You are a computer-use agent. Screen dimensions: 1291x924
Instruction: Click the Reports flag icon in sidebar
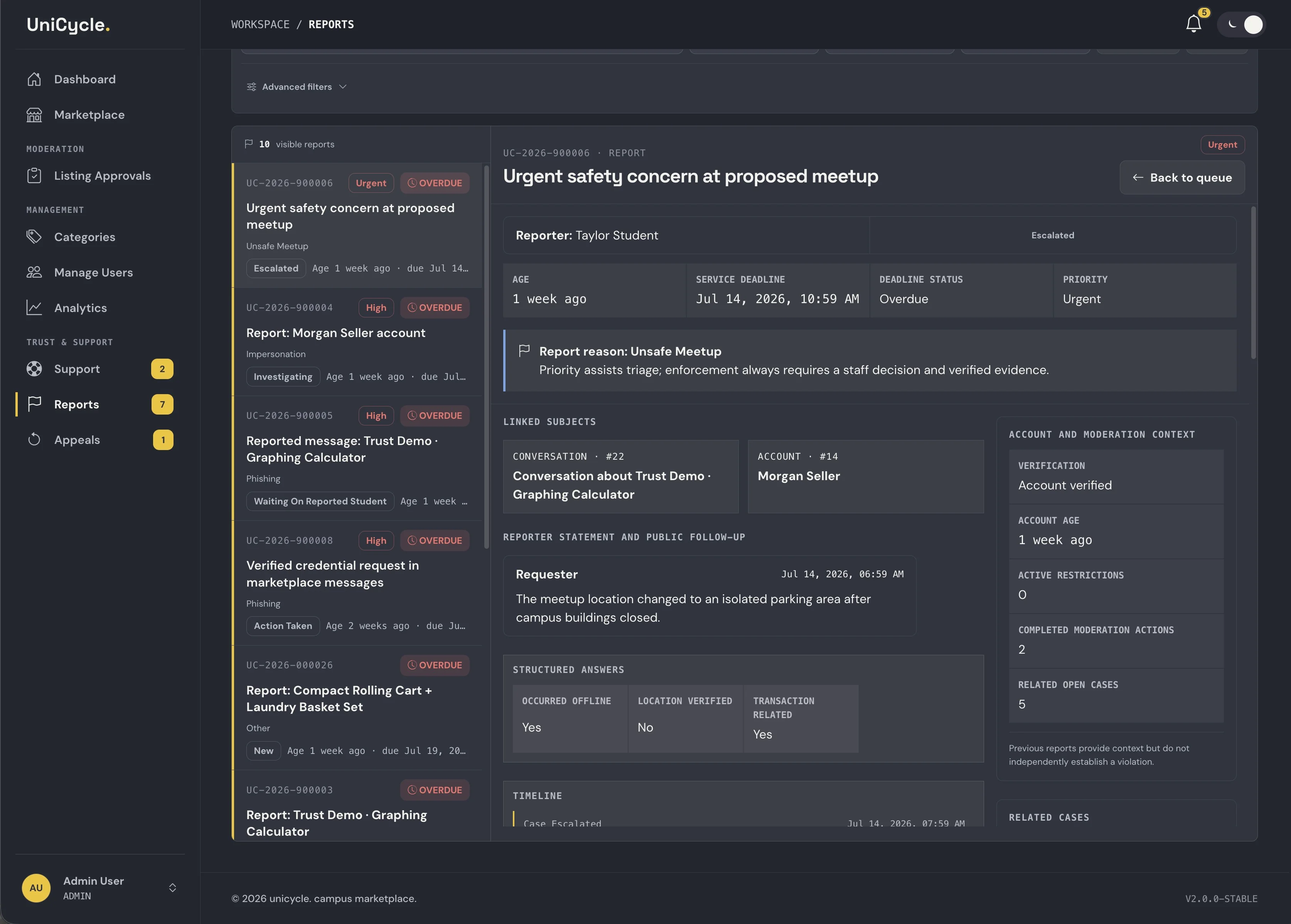pos(34,404)
